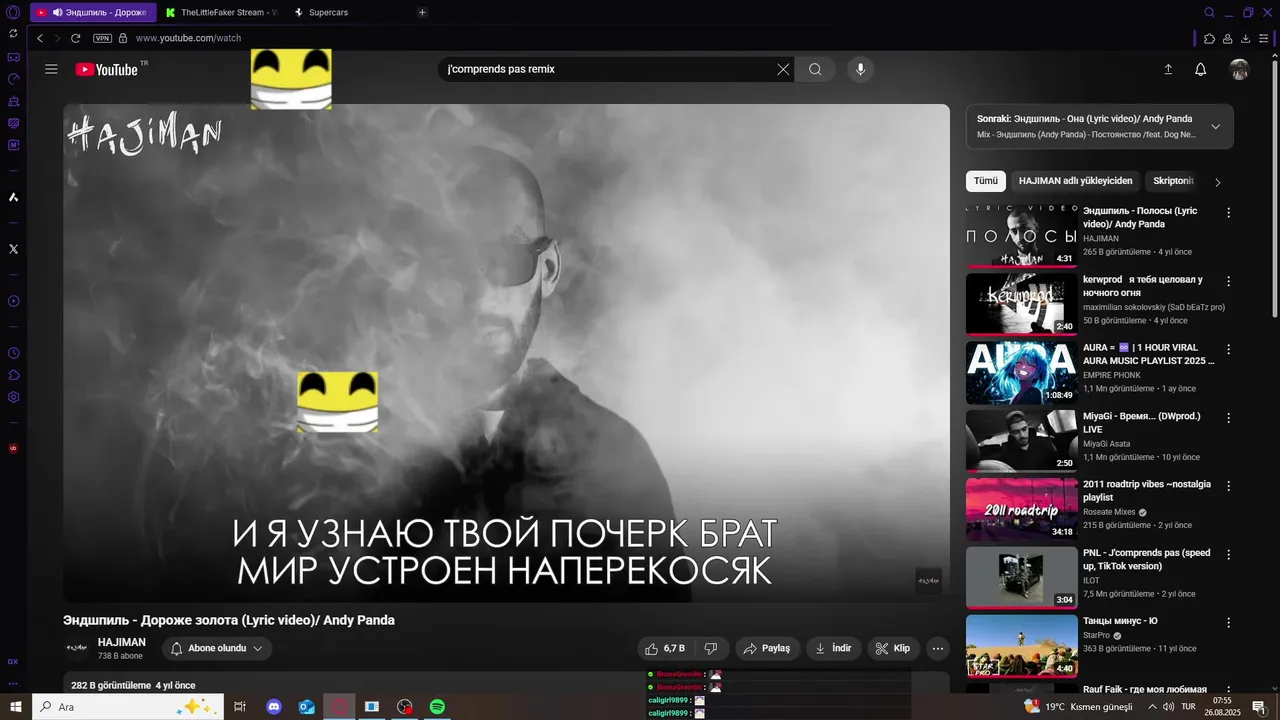The height and width of the screenshot is (720, 1280).
Task: Select the Tümü filter chip
Action: coord(986,181)
